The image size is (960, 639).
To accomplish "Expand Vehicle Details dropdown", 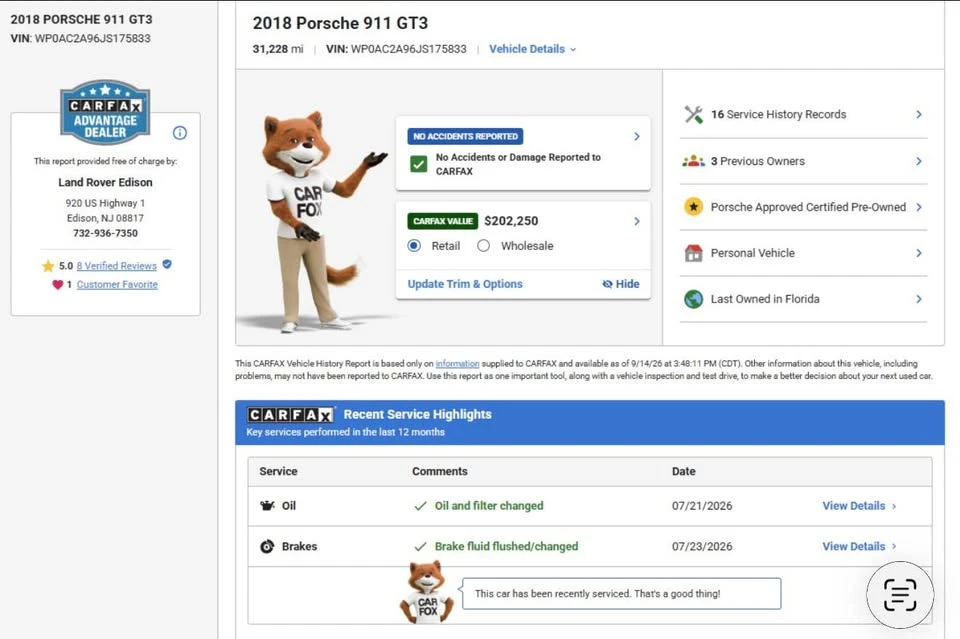I will tap(533, 49).
